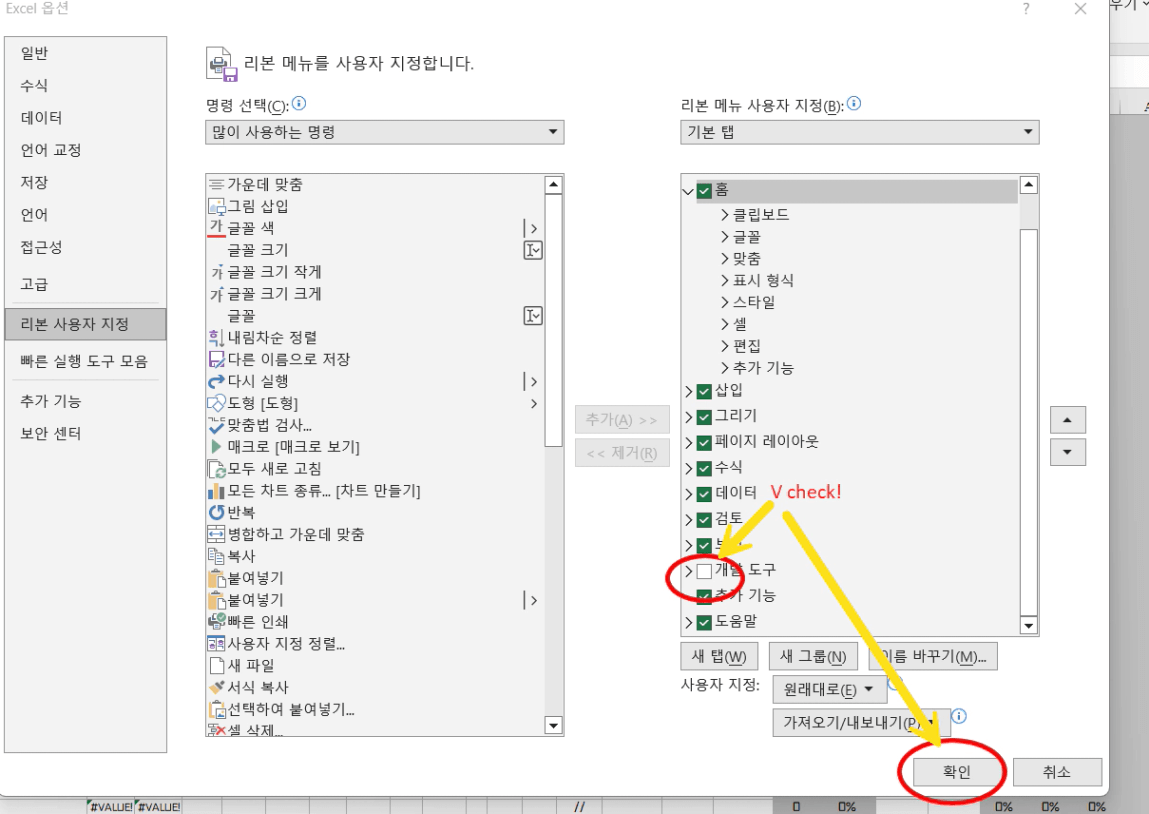The width and height of the screenshot is (1149, 814).
Task: Select the 다른 이름으로 저장 command icon
Action: point(216,360)
